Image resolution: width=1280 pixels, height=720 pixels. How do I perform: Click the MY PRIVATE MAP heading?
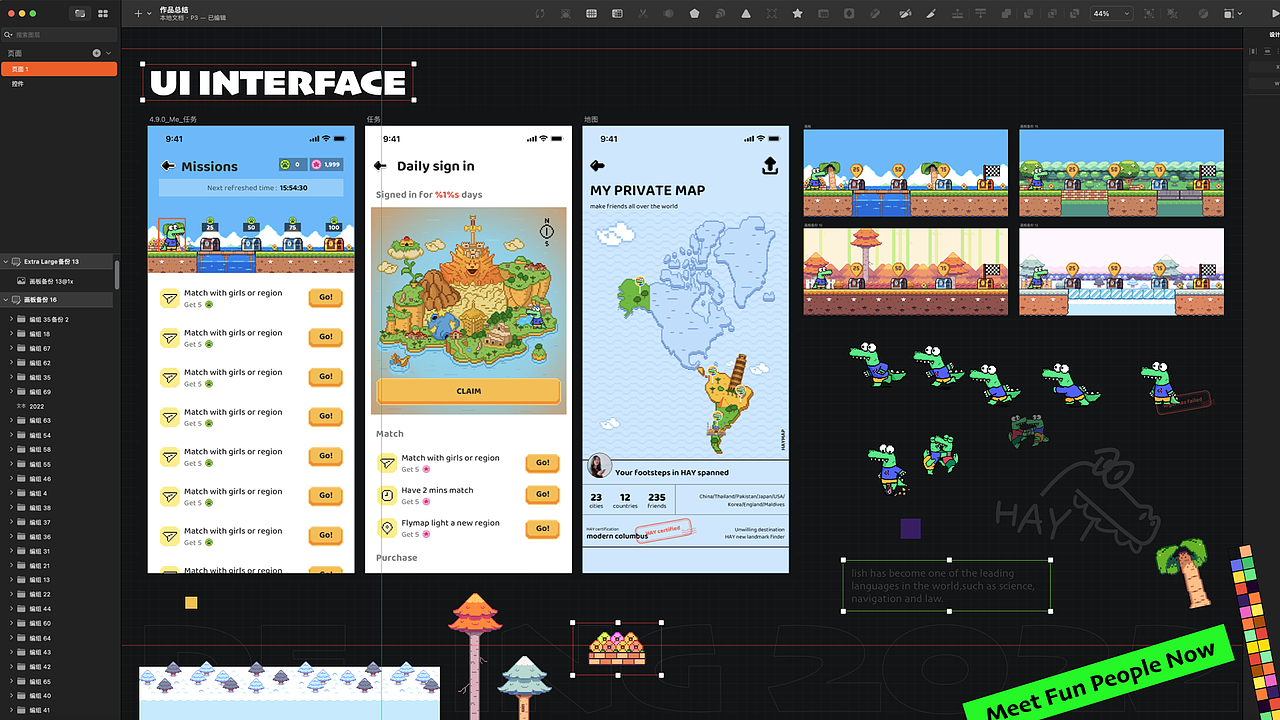tap(648, 190)
